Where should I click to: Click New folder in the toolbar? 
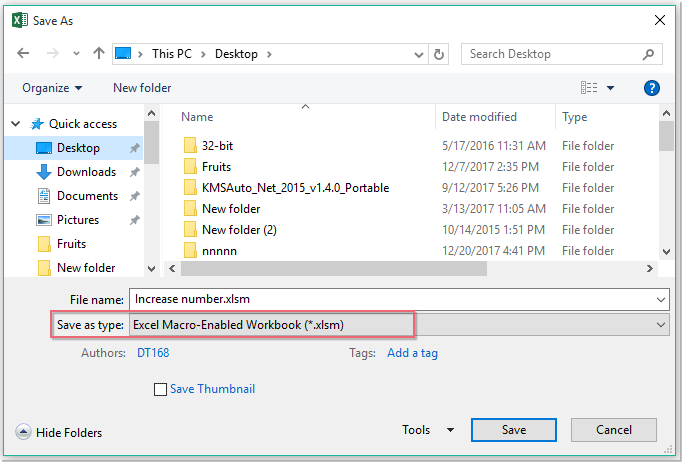(142, 88)
